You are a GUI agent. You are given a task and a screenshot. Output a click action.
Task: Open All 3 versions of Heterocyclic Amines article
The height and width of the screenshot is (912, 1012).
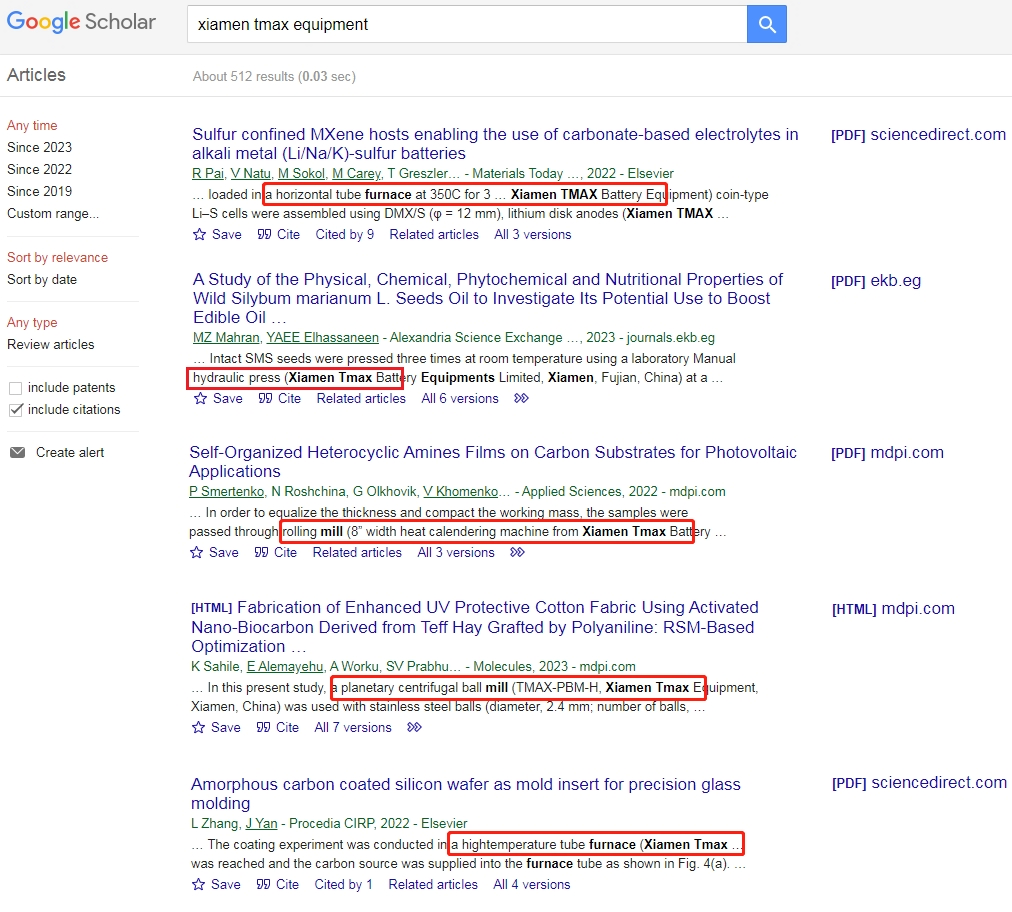(456, 552)
